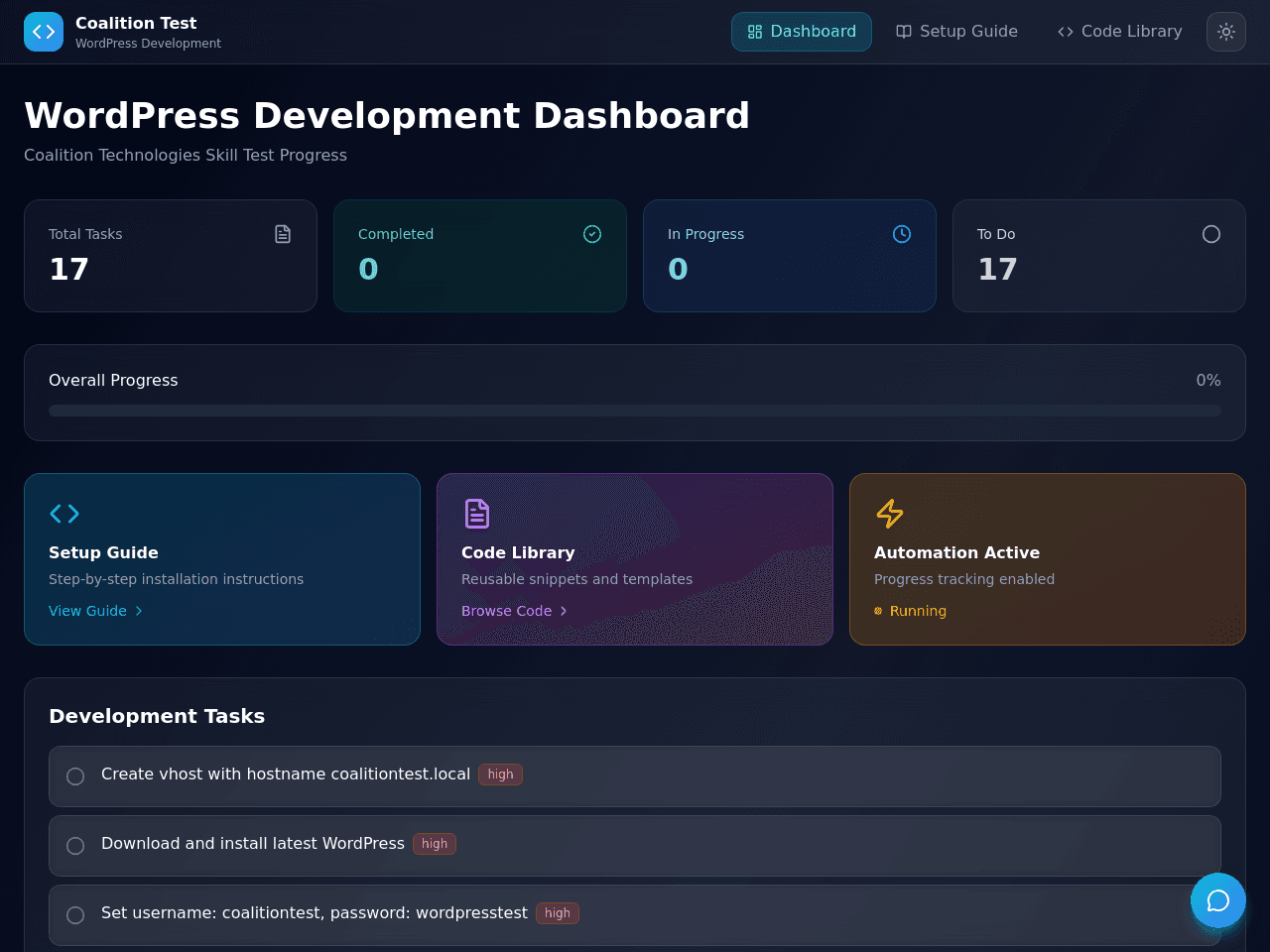This screenshot has width=1270, height=952.
Task: Click Coalition Technologies Skill Test Progress subtitle
Action: [186, 155]
